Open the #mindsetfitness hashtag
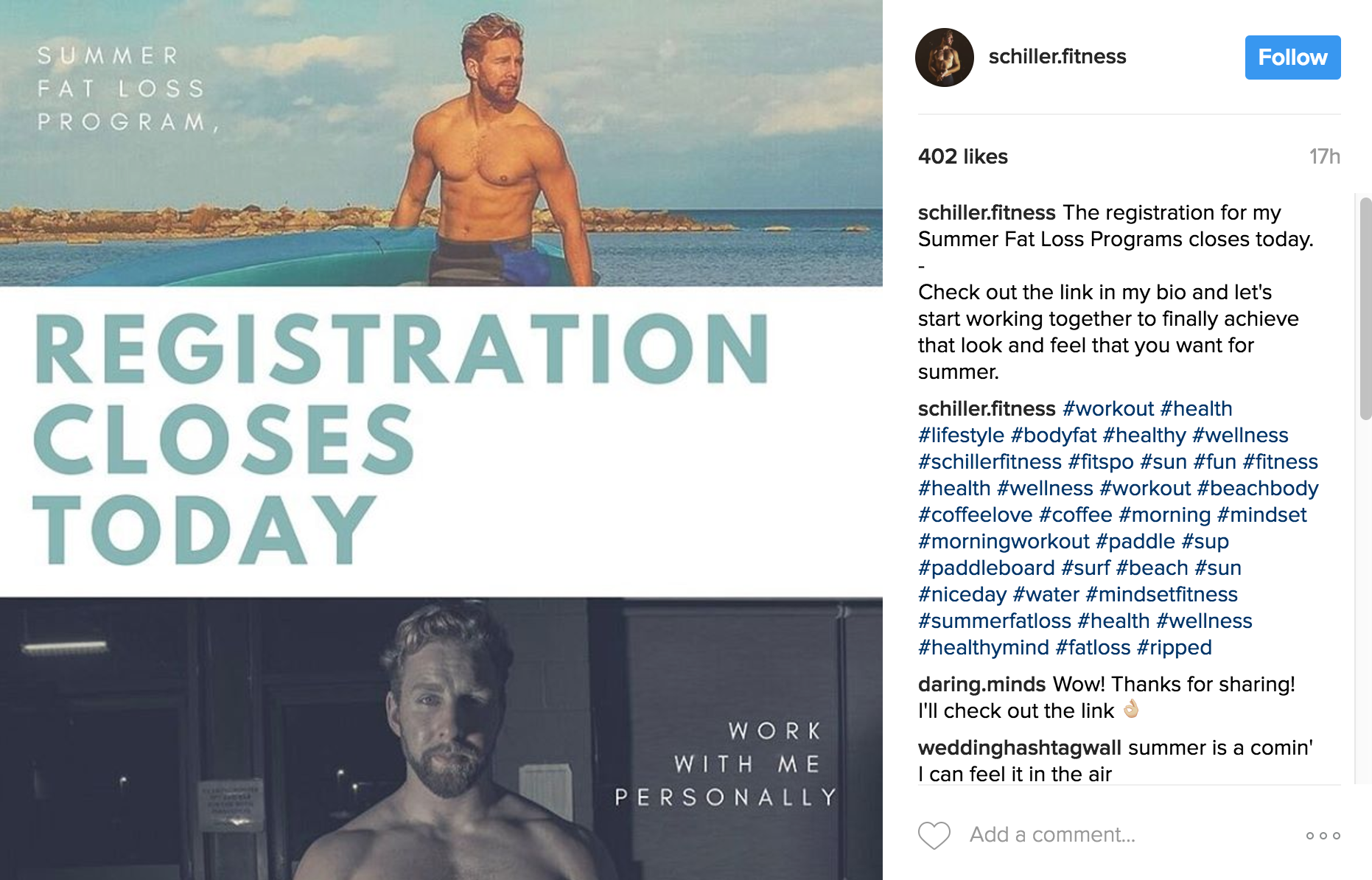 click(1161, 595)
